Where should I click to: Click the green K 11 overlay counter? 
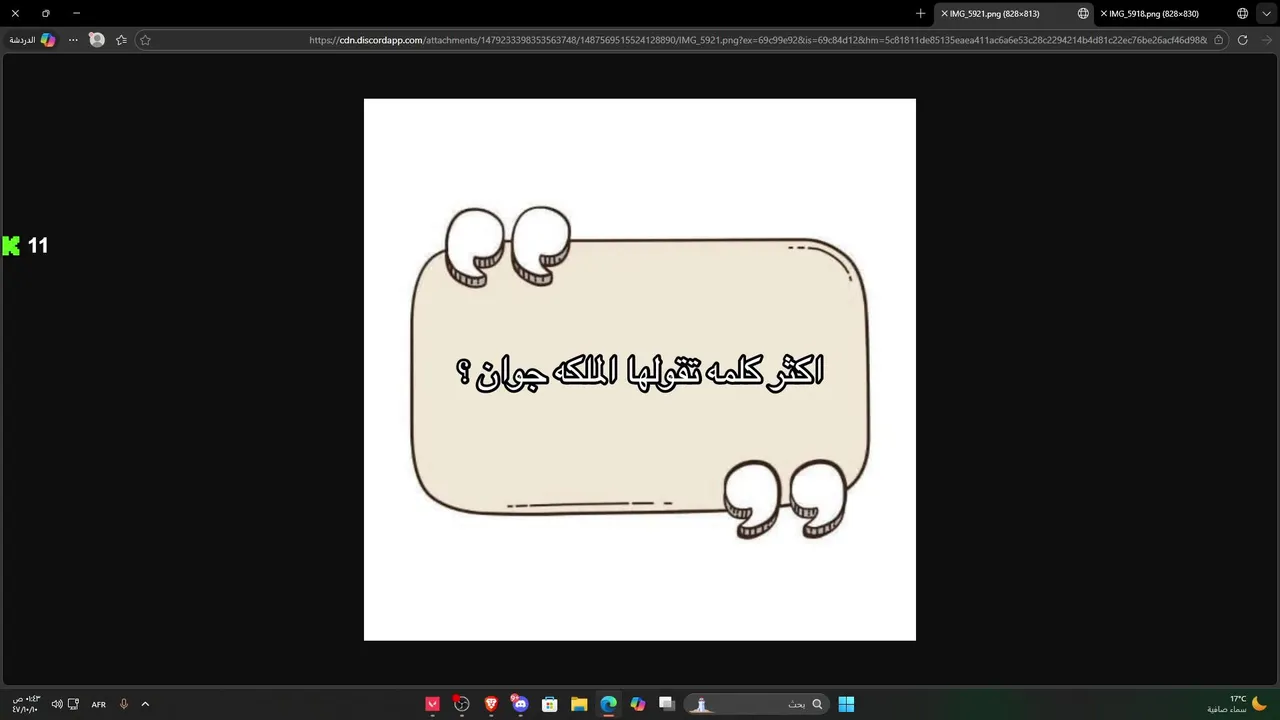click(25, 246)
